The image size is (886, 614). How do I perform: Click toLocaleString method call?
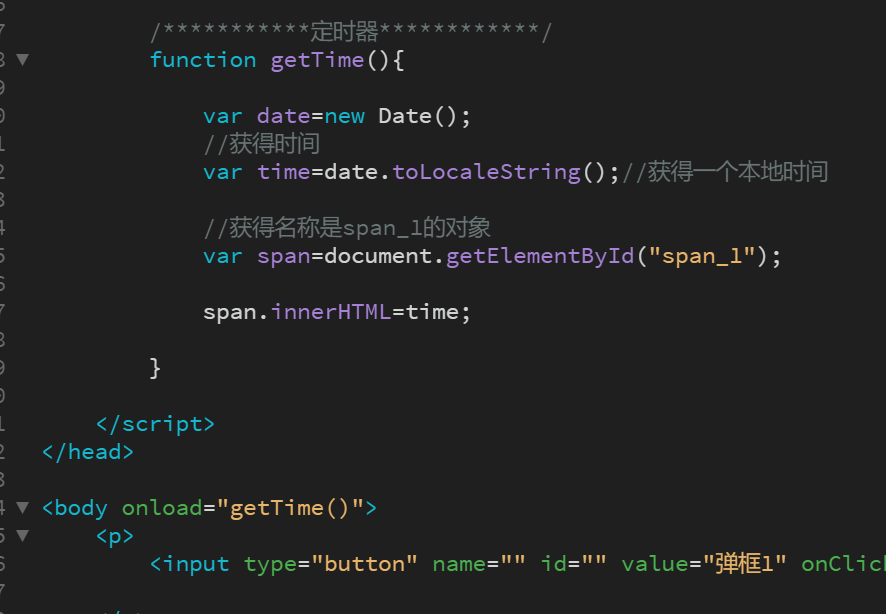point(487,172)
